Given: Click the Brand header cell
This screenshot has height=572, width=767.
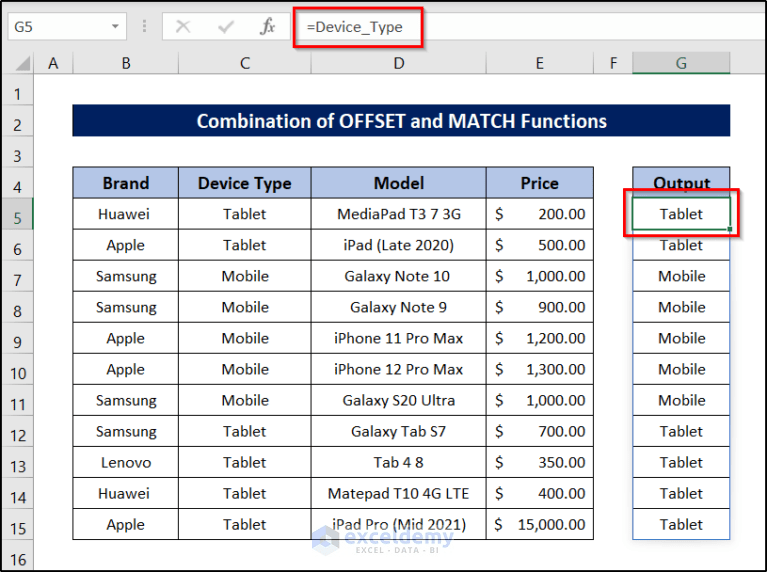Looking at the screenshot, I should coord(126,183).
